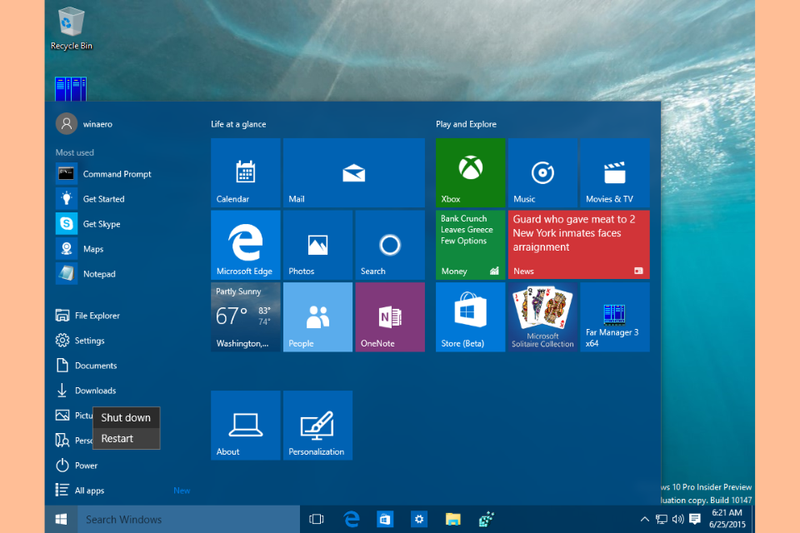Open Task View on the taskbar
The width and height of the screenshot is (800, 533).
coord(316,519)
